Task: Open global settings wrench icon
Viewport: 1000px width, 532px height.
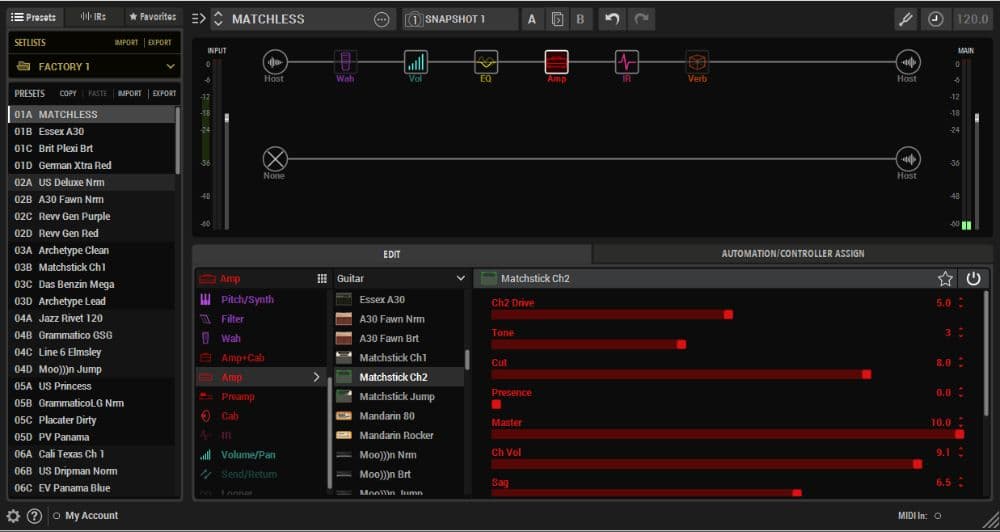Action: tap(906, 19)
